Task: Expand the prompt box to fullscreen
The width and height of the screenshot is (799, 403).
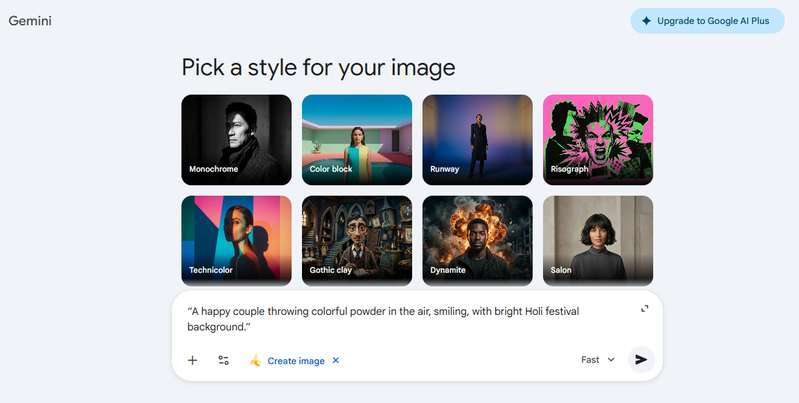Action: (x=645, y=309)
